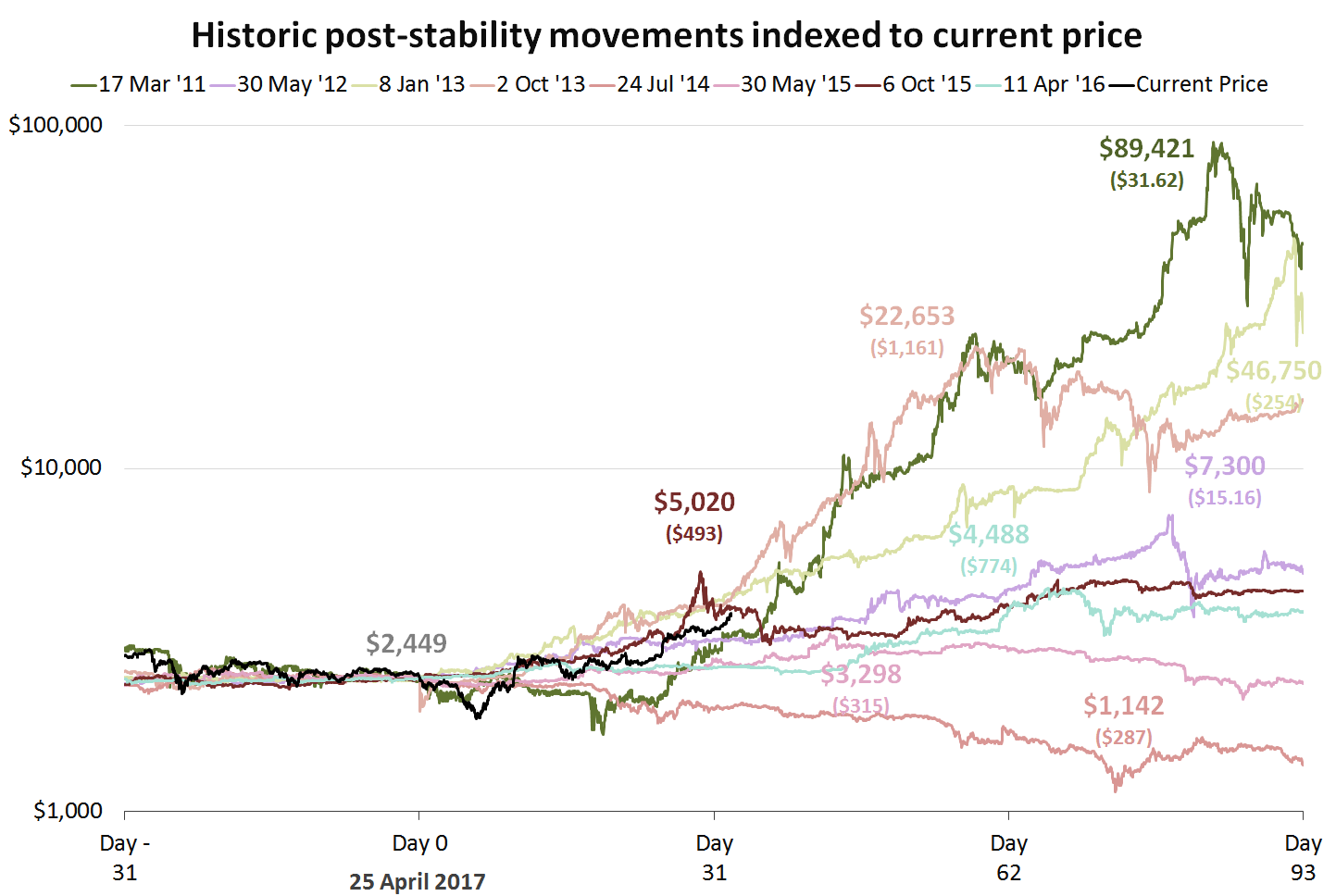This screenshot has width=1336, height=896.
Task: Click the Day 0 axis tick label
Action: pos(419,843)
